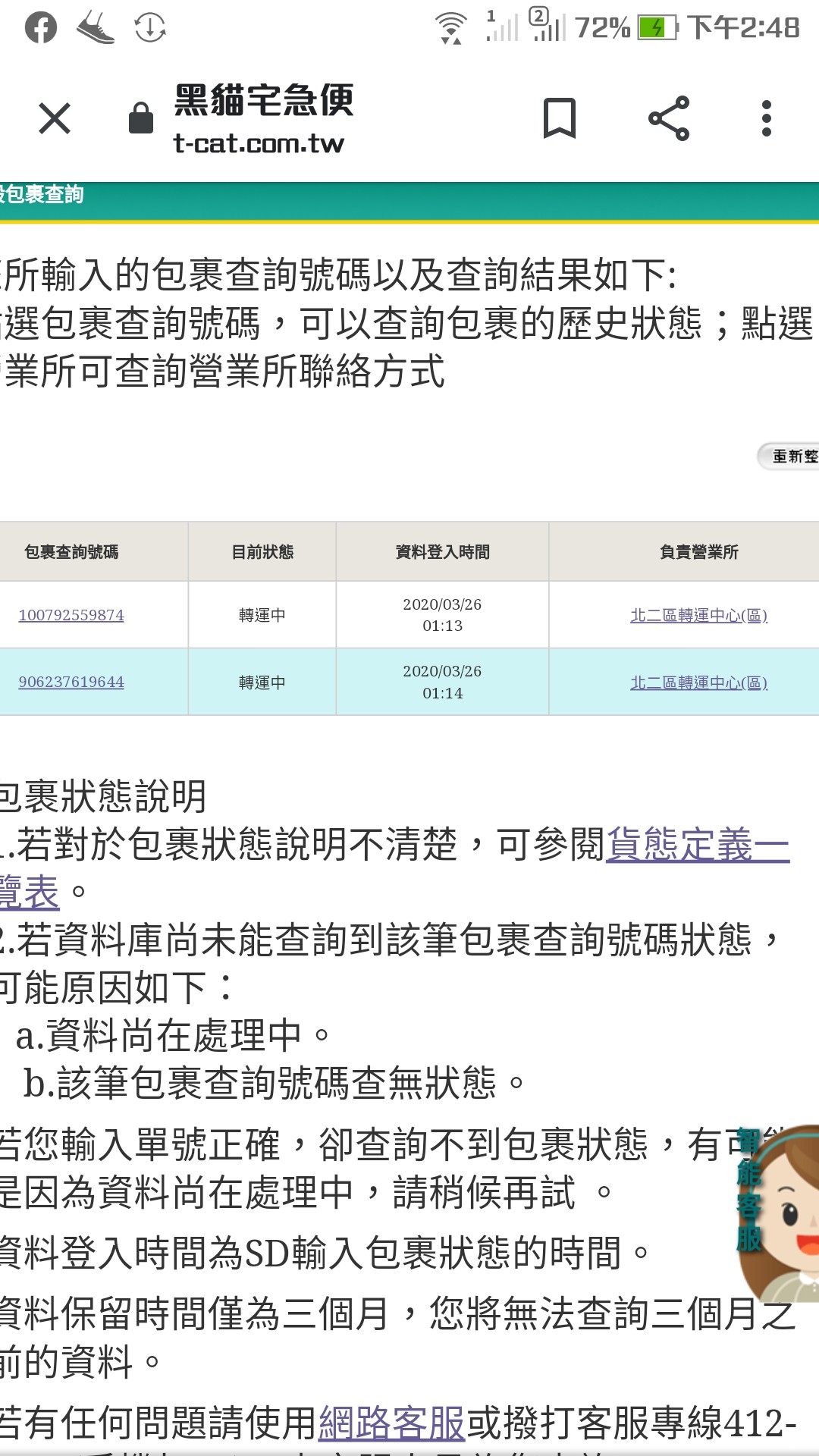Open 北二區轉運中心 link in first row
The image size is (819, 1456).
pos(699,615)
